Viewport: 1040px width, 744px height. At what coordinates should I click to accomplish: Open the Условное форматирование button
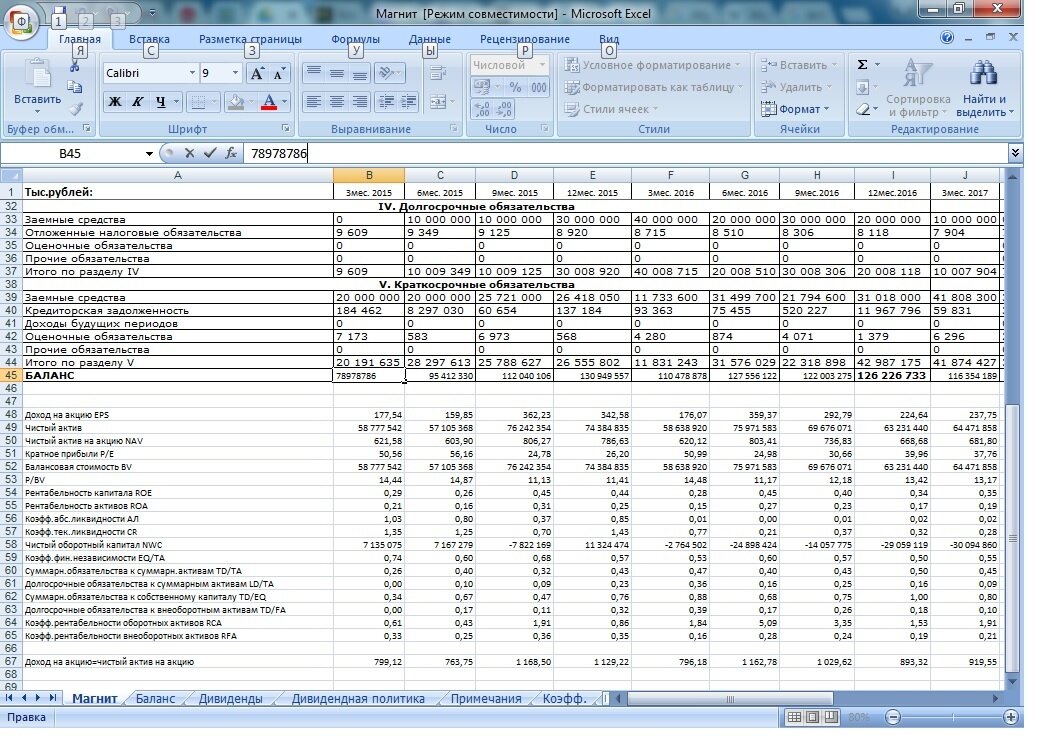click(654, 65)
